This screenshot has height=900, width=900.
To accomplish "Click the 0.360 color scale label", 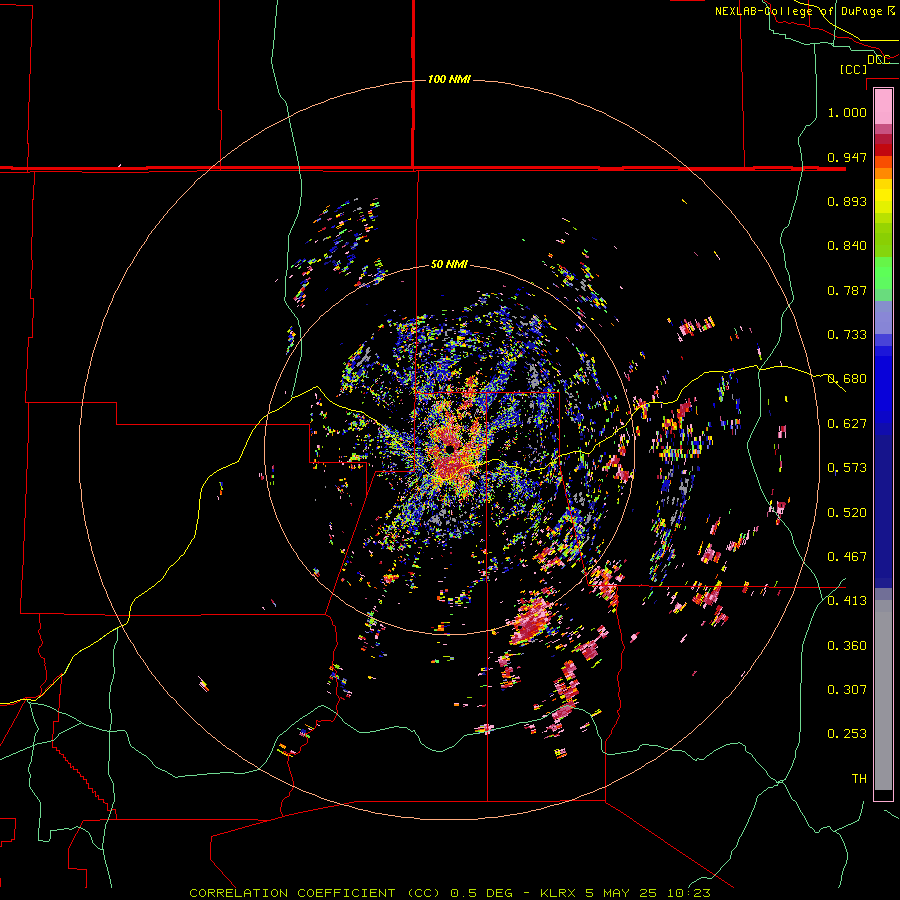I will [x=847, y=646].
